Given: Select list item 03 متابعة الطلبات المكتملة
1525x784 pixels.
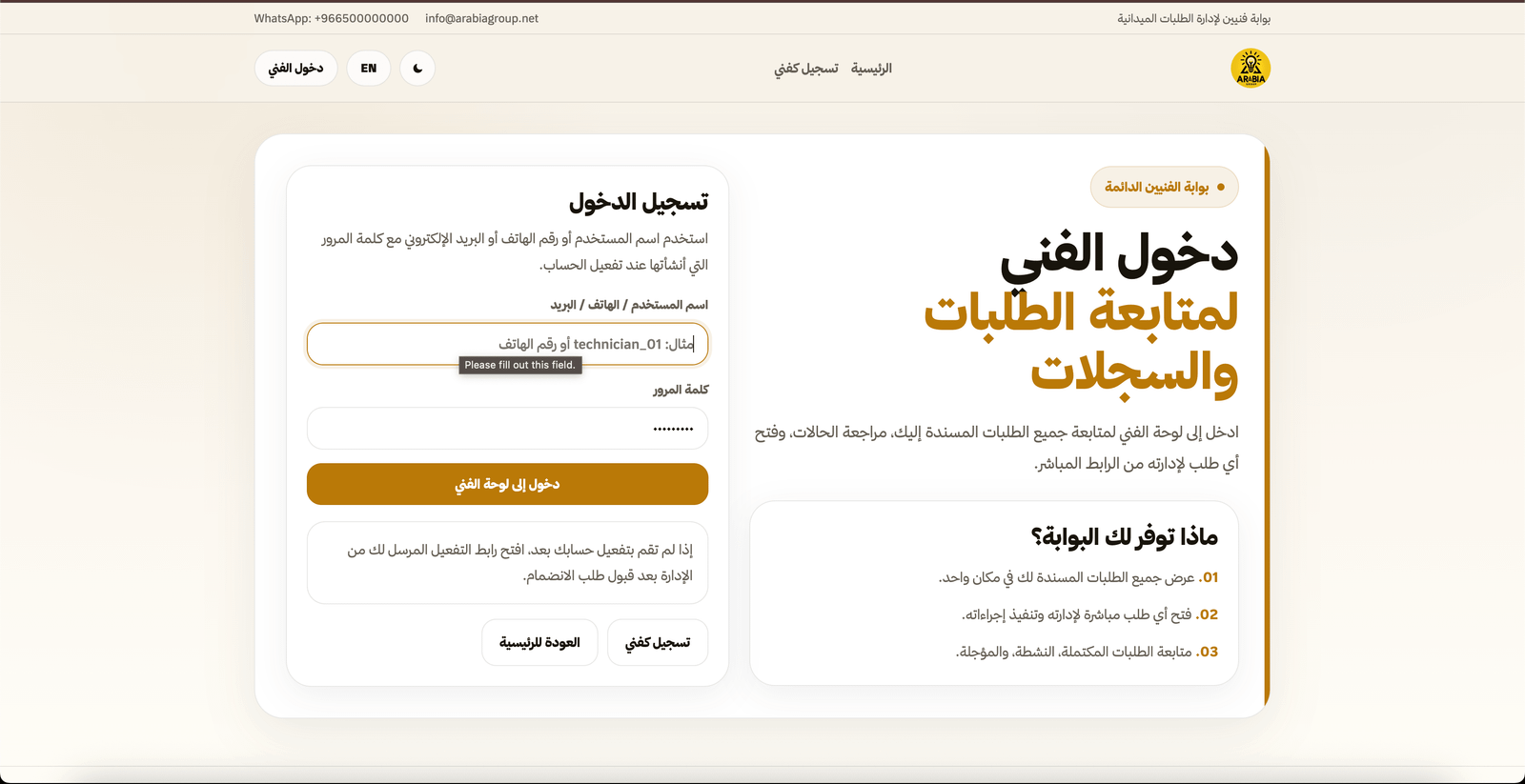Looking at the screenshot, I should click(1087, 652).
